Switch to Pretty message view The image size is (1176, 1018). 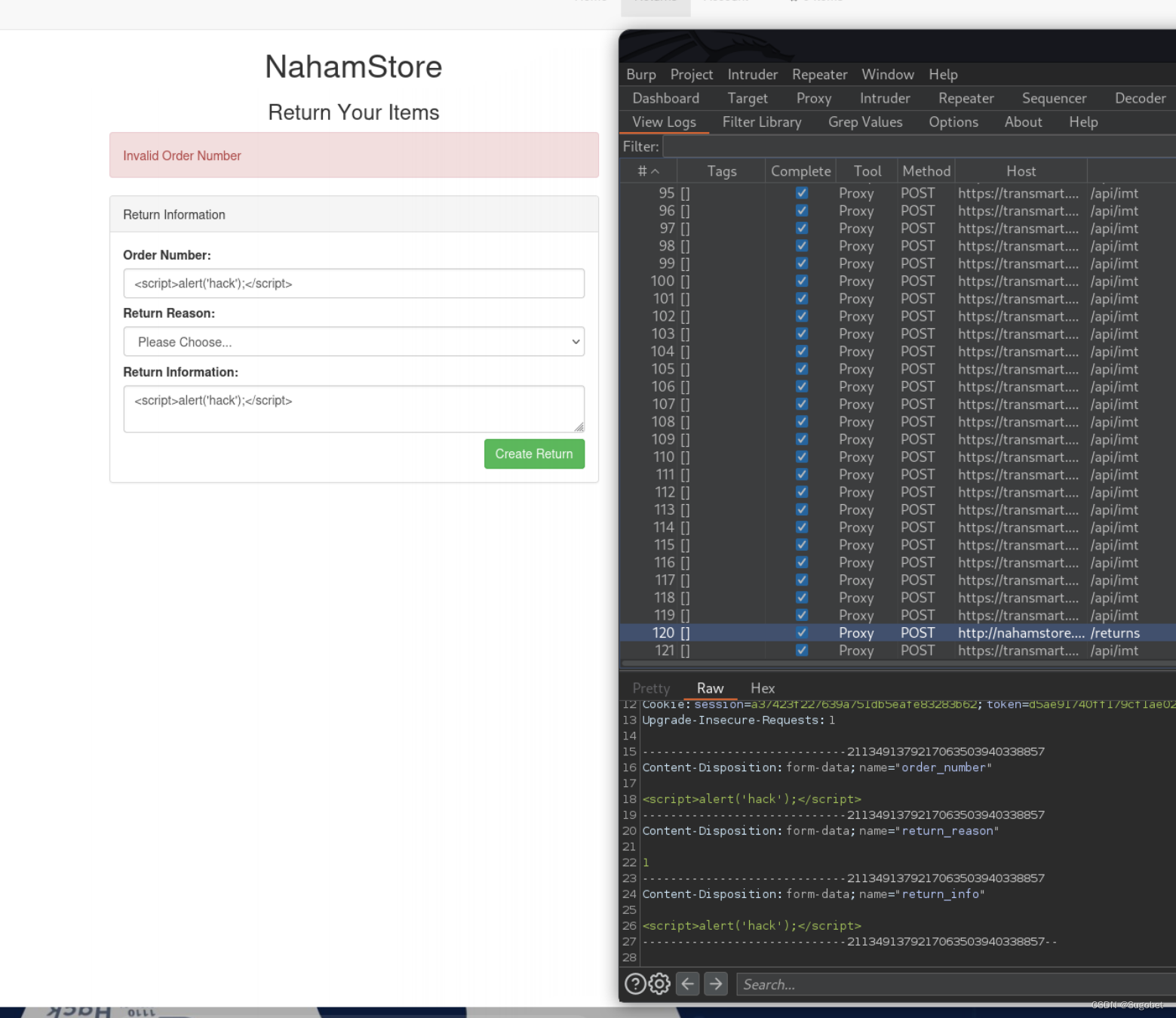(x=651, y=688)
